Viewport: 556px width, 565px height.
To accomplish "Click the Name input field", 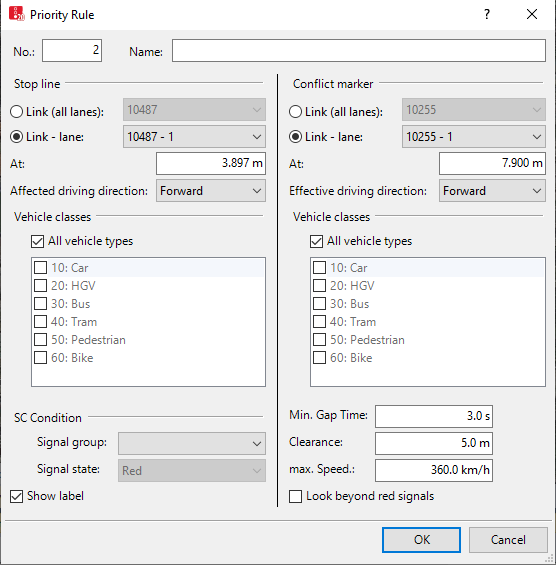I will (359, 50).
